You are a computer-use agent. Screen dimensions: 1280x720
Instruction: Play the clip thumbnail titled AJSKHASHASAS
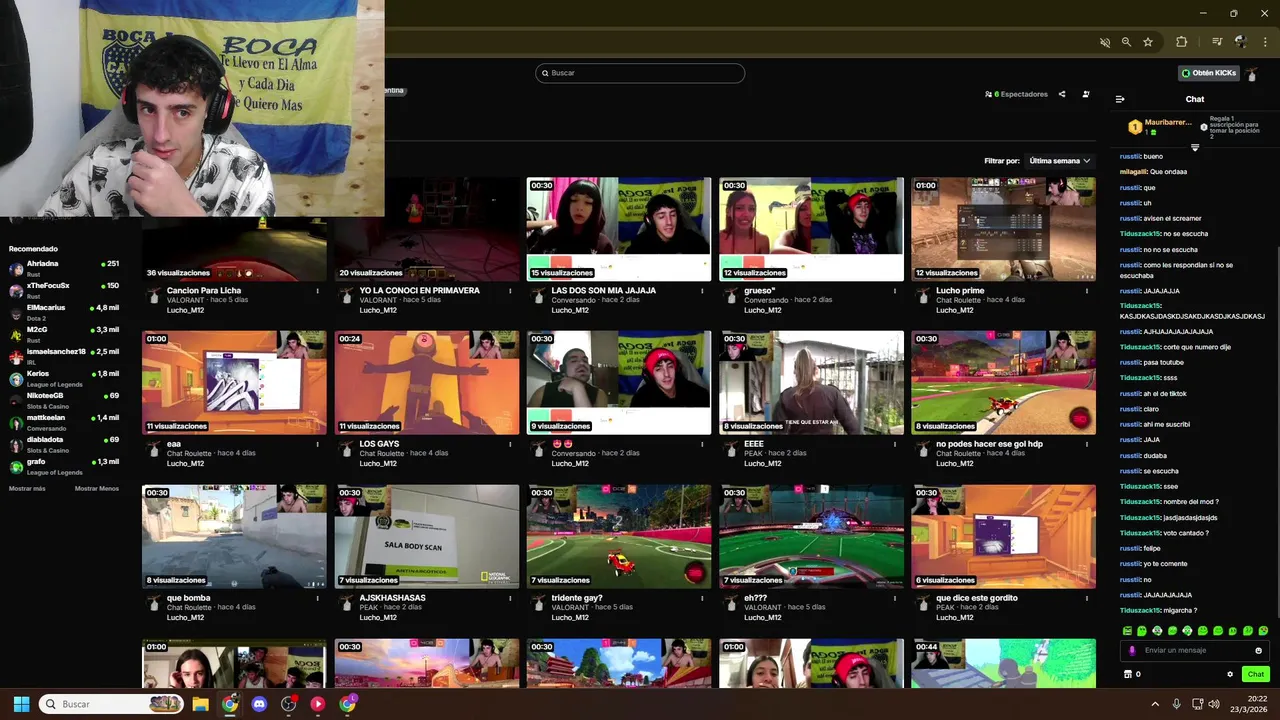point(427,537)
